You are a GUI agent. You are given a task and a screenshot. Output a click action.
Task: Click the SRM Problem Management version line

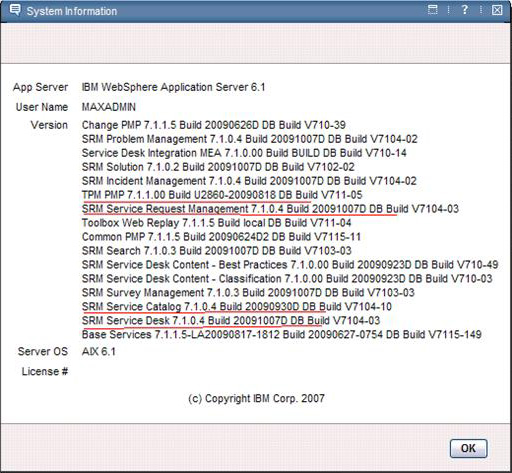[250, 139]
